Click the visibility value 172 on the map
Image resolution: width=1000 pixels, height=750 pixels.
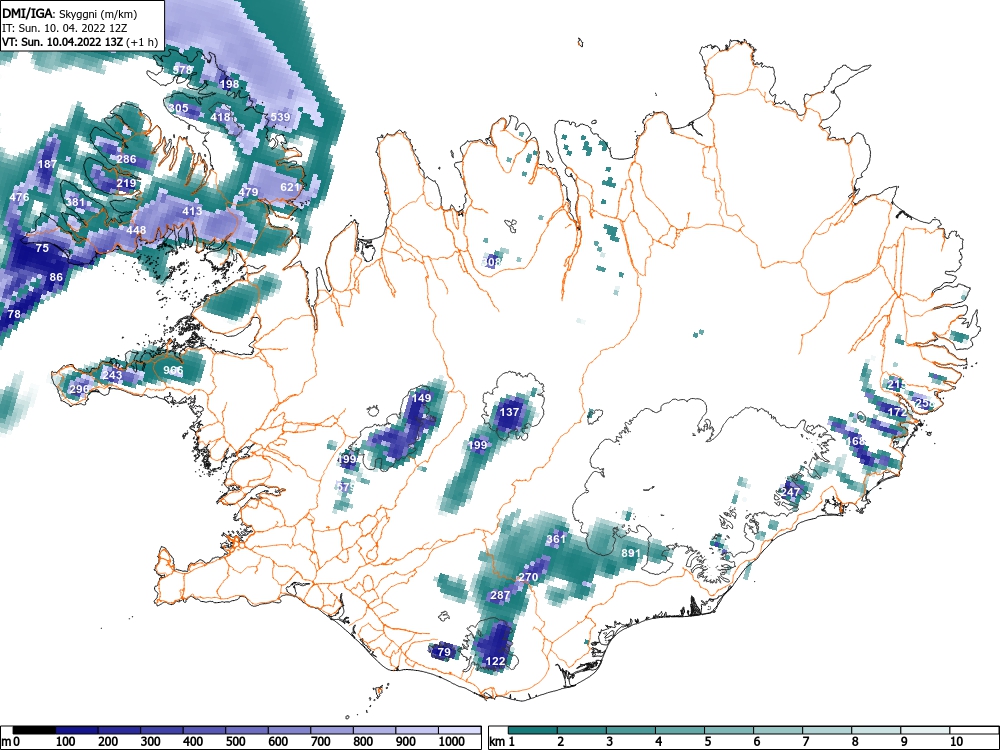[897, 413]
